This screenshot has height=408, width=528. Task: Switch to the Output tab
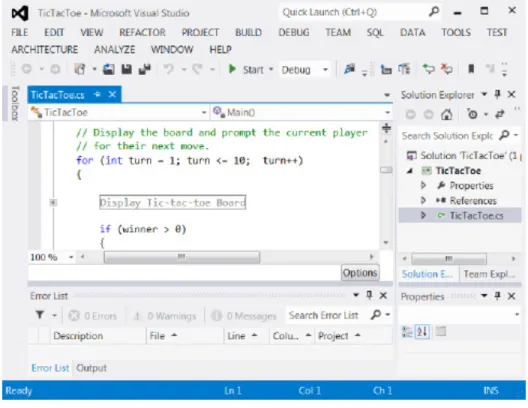coord(91,368)
